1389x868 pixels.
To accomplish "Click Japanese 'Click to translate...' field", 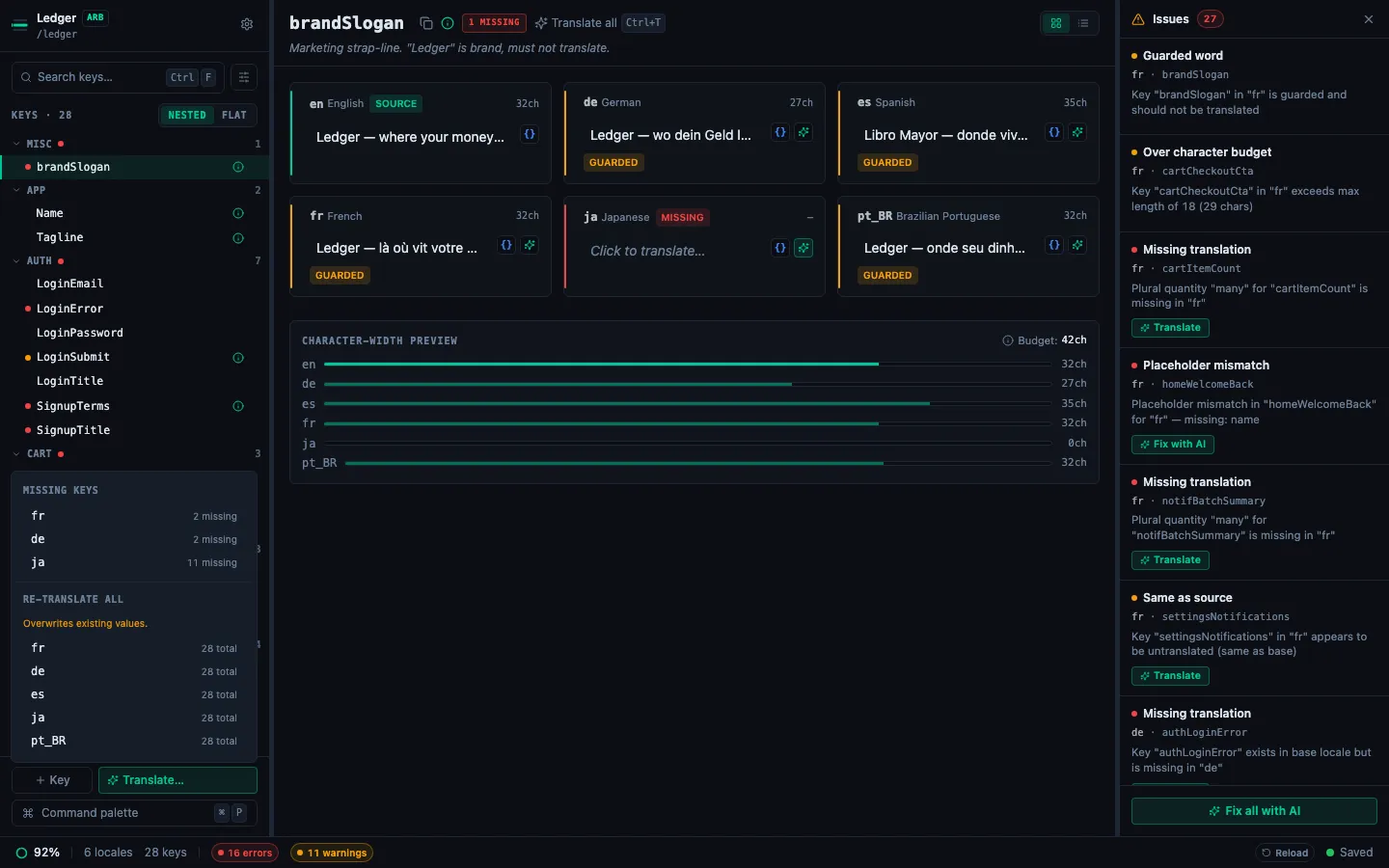I will [675, 251].
